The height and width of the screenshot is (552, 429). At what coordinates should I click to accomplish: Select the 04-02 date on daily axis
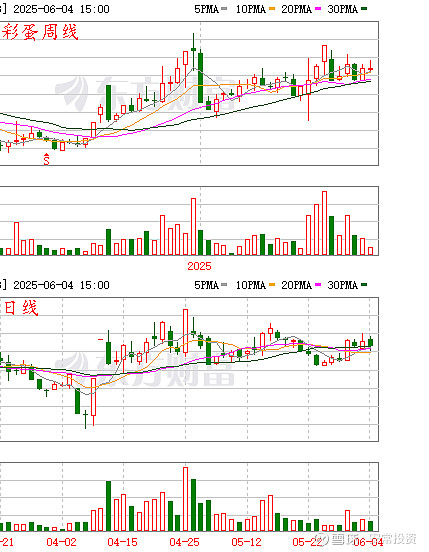click(x=61, y=542)
